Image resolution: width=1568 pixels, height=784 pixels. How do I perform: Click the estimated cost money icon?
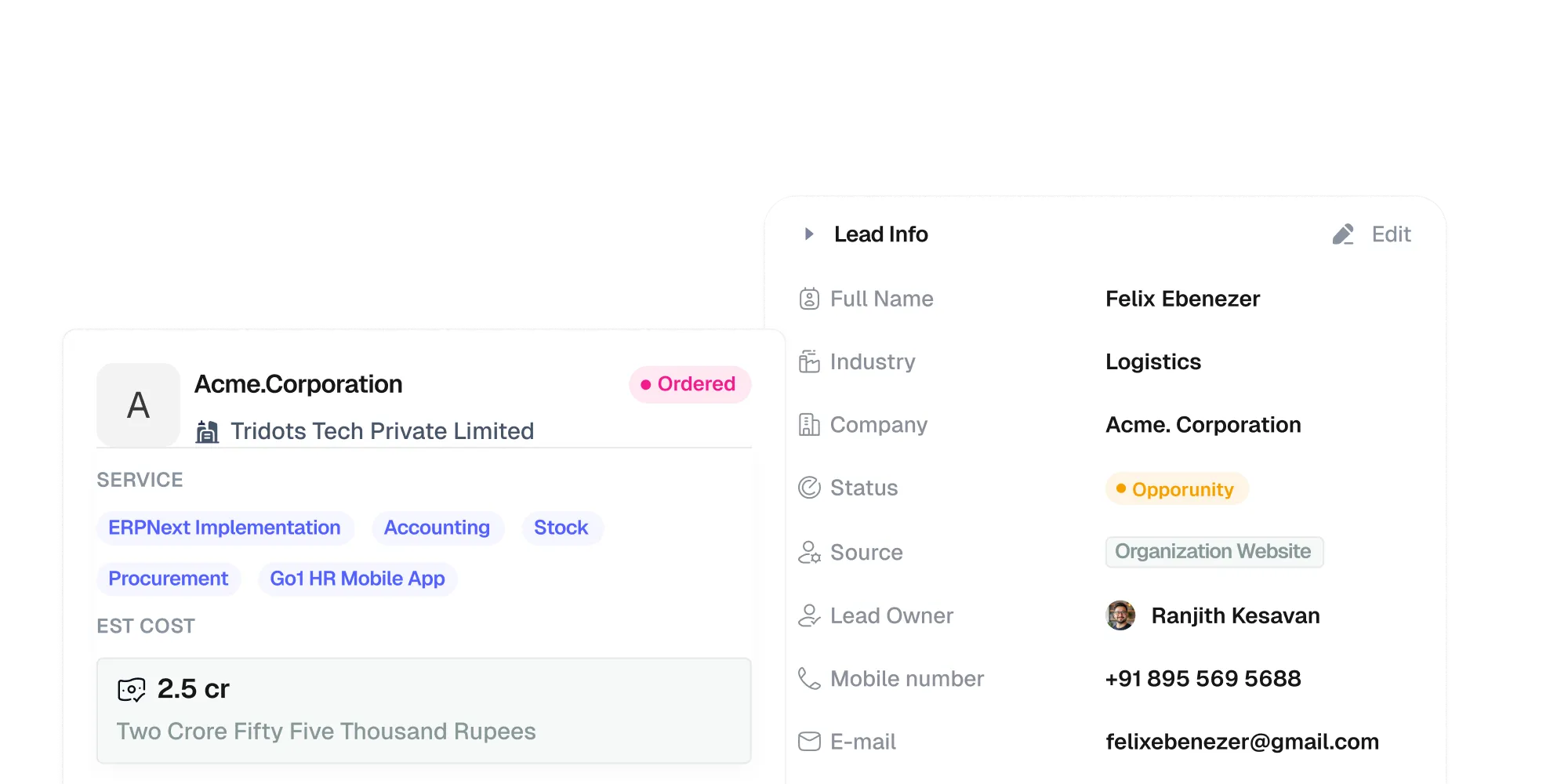tap(132, 689)
